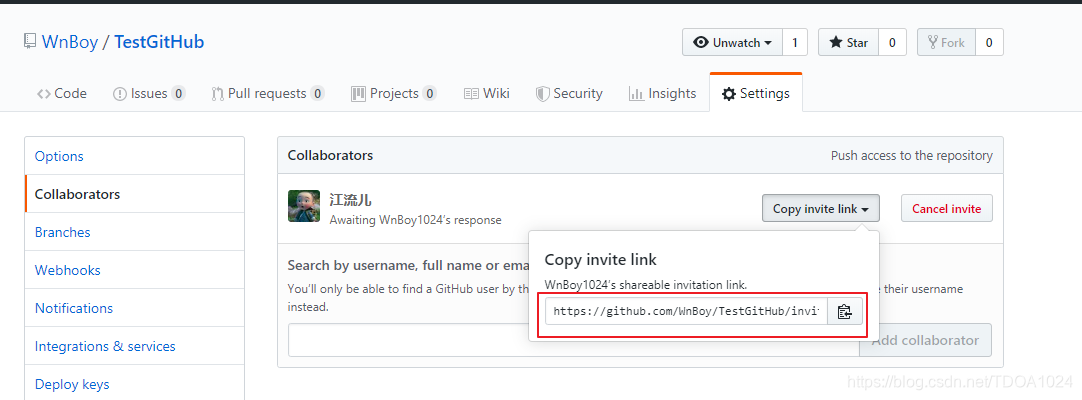Click the 'Awaiting WnBoy1024's response' text
Image resolution: width=1082 pixels, height=400 pixels.
[415, 220]
